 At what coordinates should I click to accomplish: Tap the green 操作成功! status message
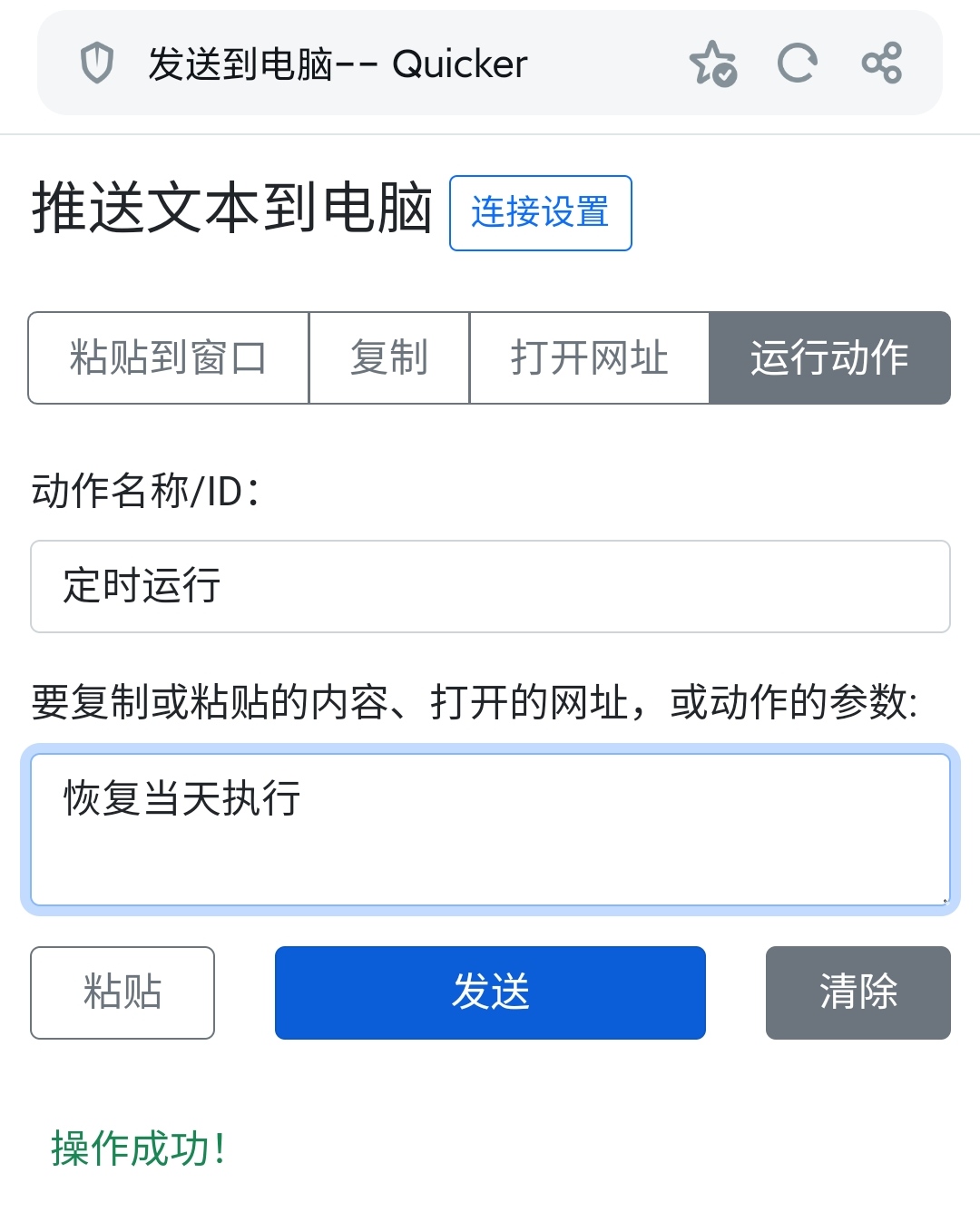[x=139, y=1148]
